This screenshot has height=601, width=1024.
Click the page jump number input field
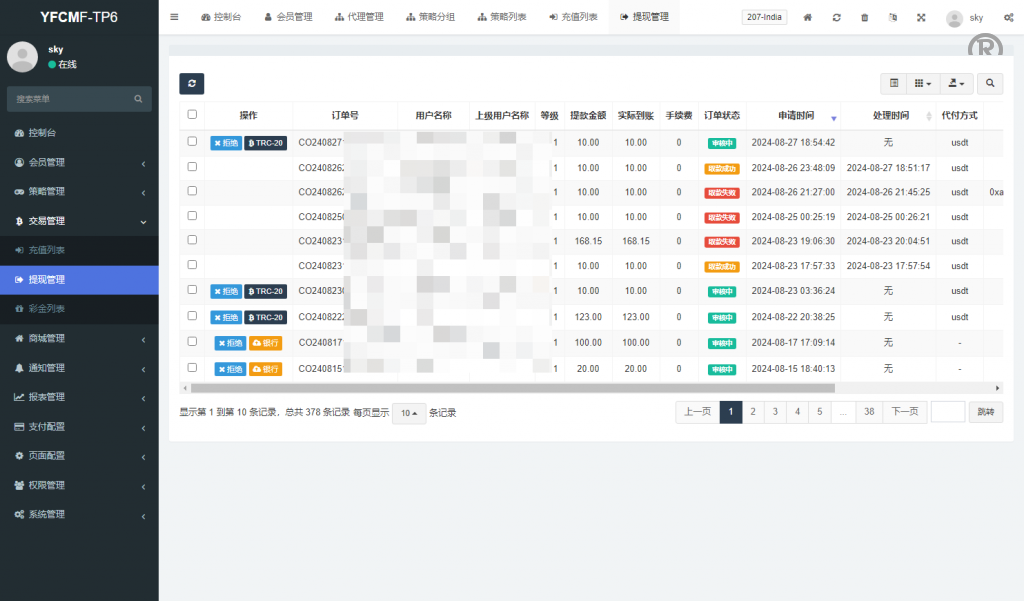point(947,412)
